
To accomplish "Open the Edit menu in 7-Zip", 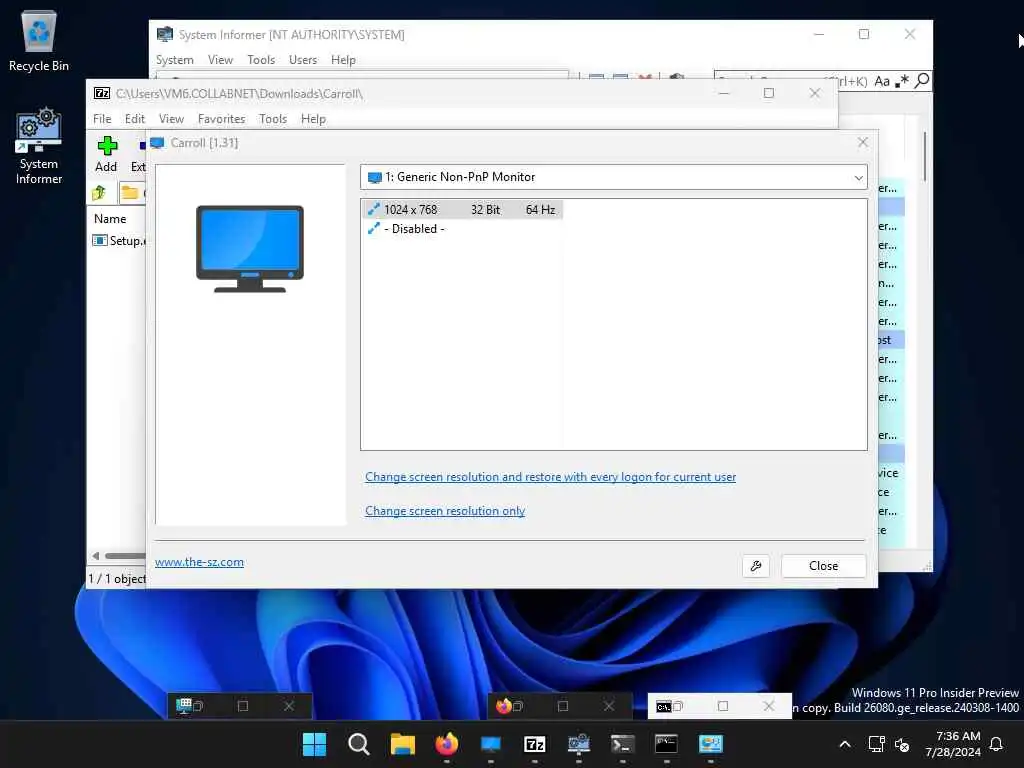I will tap(135, 119).
